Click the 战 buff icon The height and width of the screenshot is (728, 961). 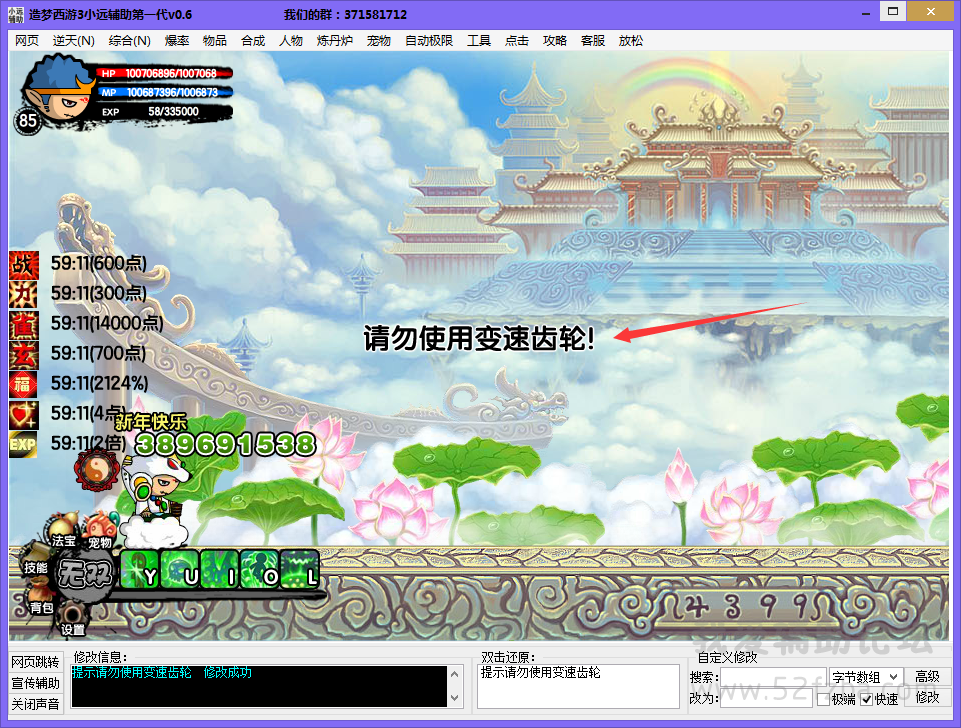click(x=23, y=265)
